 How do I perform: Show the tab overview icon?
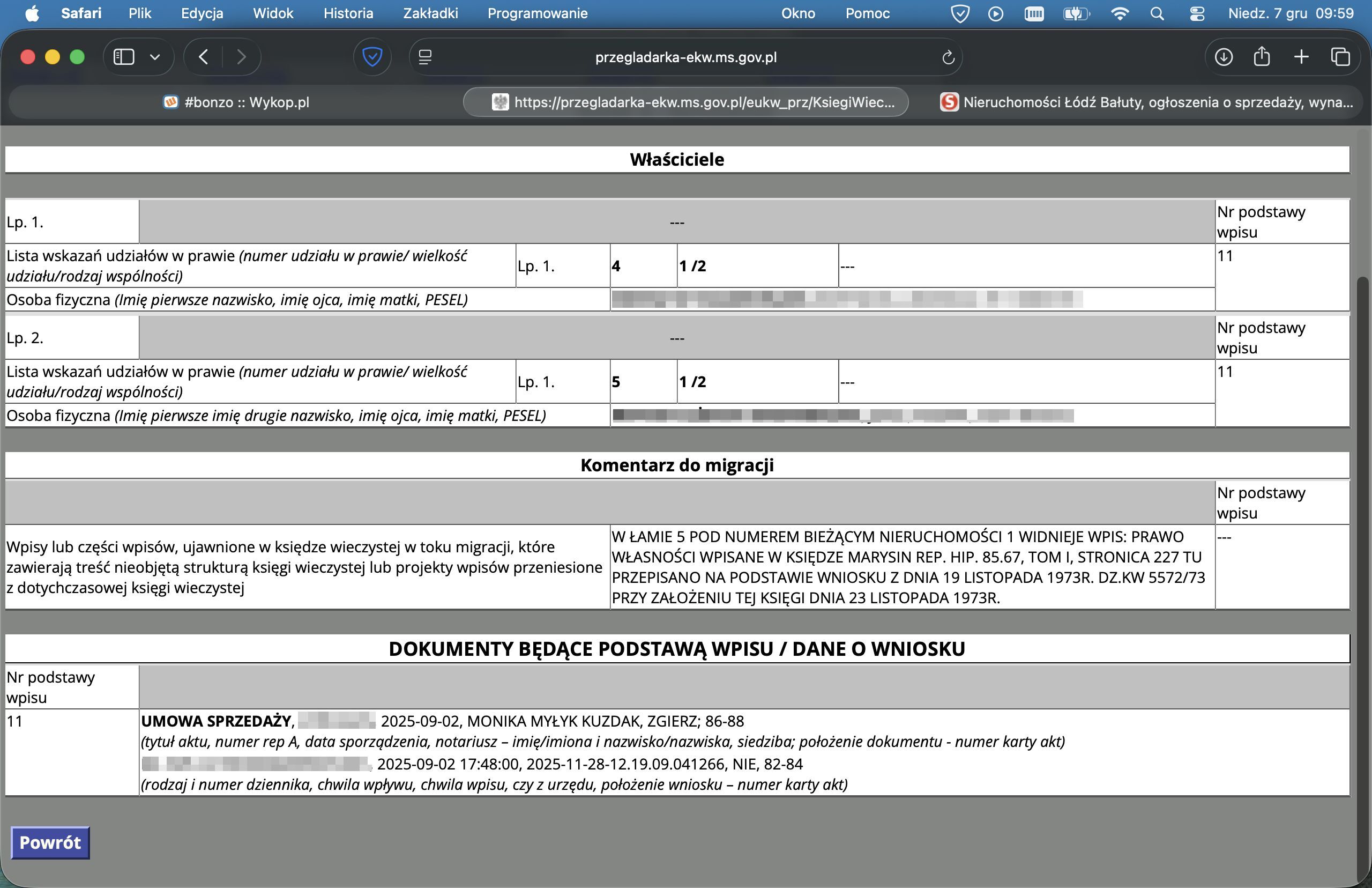1340,56
